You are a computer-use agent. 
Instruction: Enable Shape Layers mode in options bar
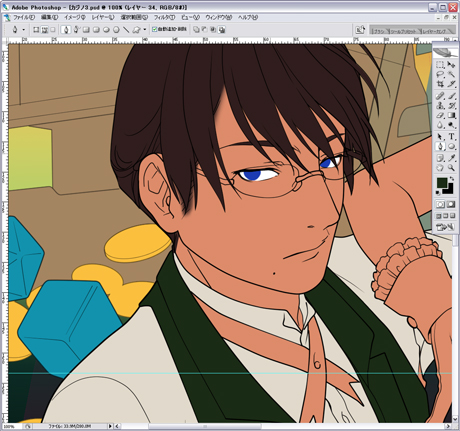tap(36, 30)
